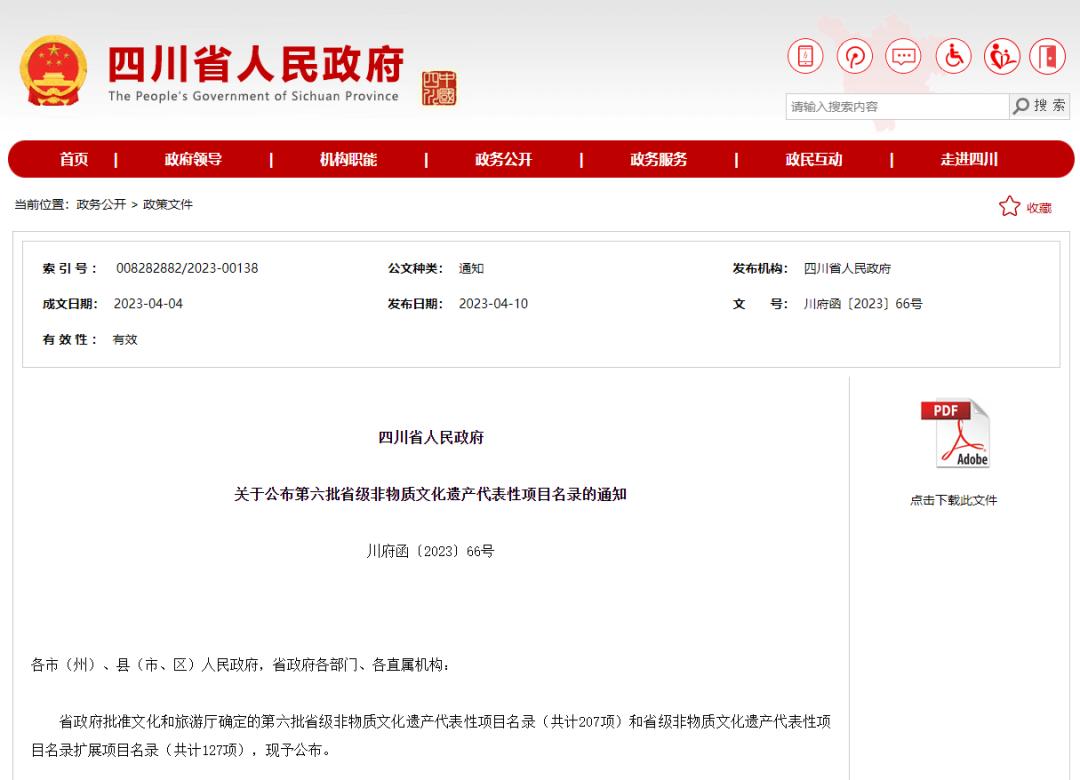Open the mobile phone version icon
The image size is (1080, 780).
pos(805,56)
